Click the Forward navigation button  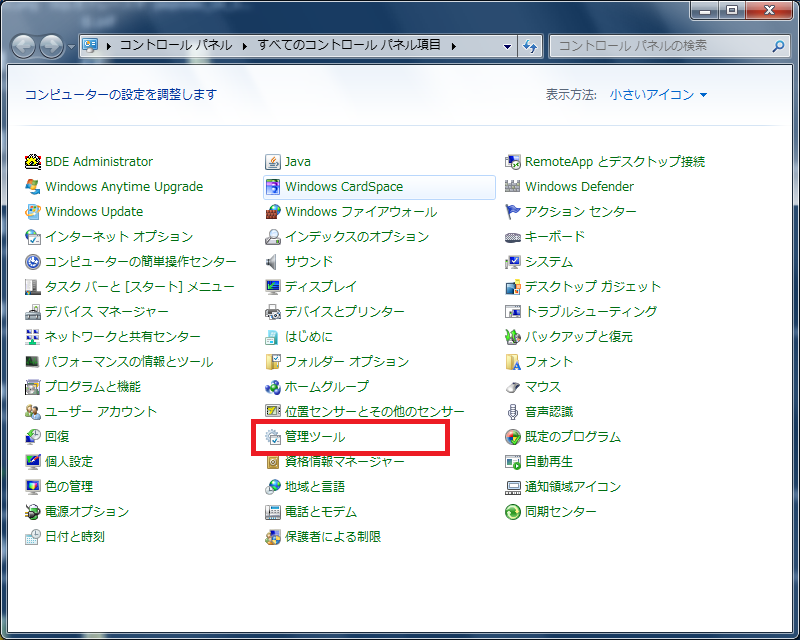pos(52,46)
